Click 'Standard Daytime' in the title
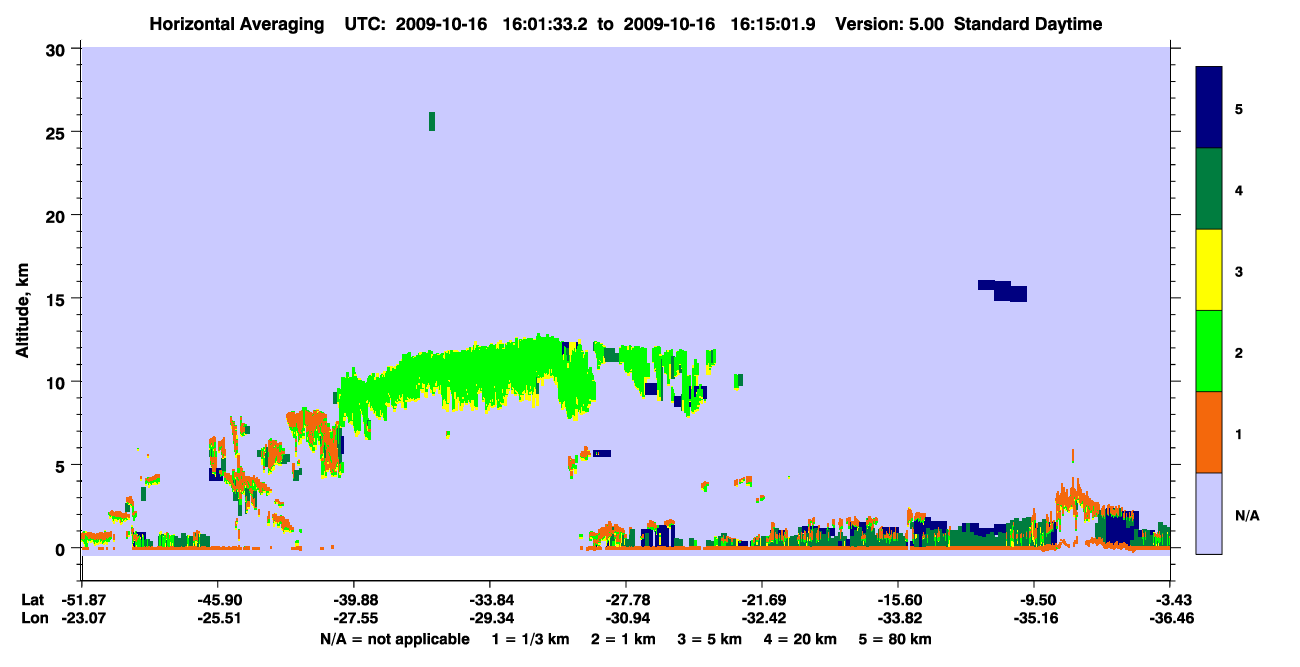 point(1028,24)
